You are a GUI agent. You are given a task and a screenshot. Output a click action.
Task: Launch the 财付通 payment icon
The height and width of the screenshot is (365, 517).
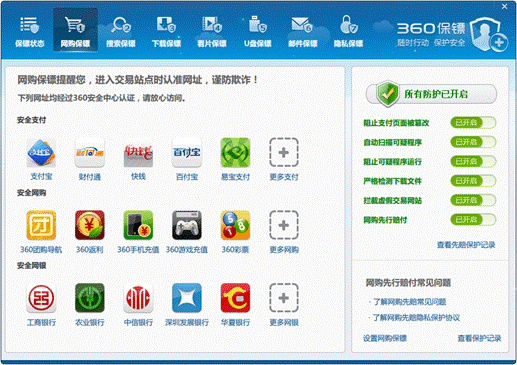click(90, 153)
